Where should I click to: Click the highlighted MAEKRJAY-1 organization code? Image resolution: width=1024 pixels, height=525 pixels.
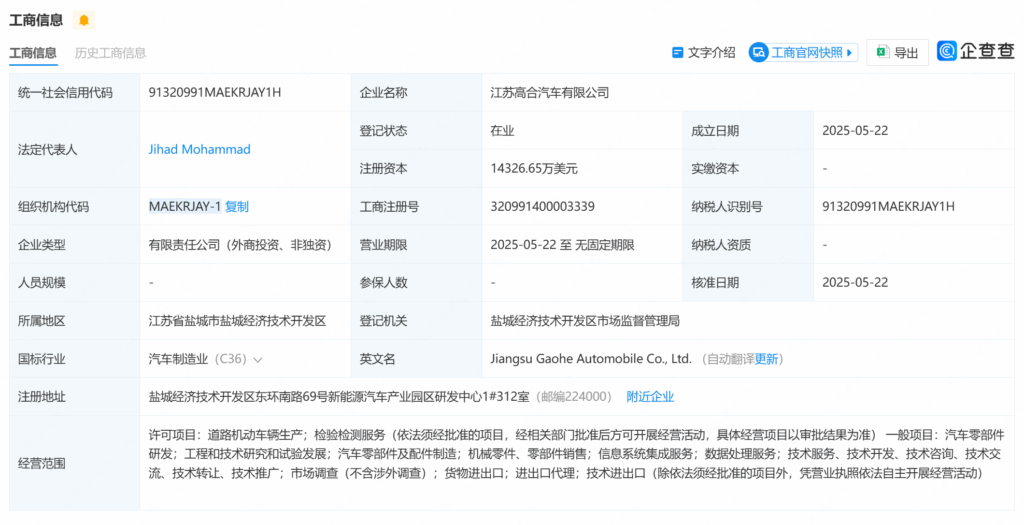[x=185, y=207]
